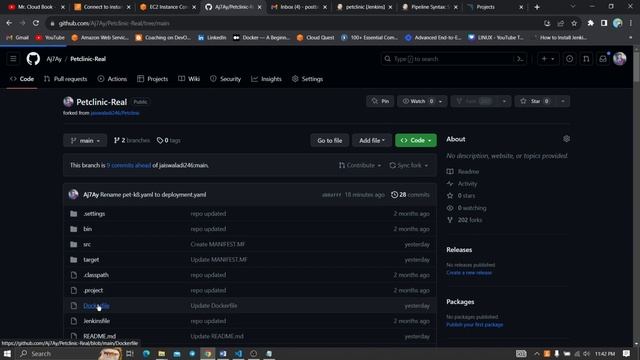The width and height of the screenshot is (640, 360).
Task: Open the browser side panel icon
Action: pyautogui.click(x=604, y=23)
